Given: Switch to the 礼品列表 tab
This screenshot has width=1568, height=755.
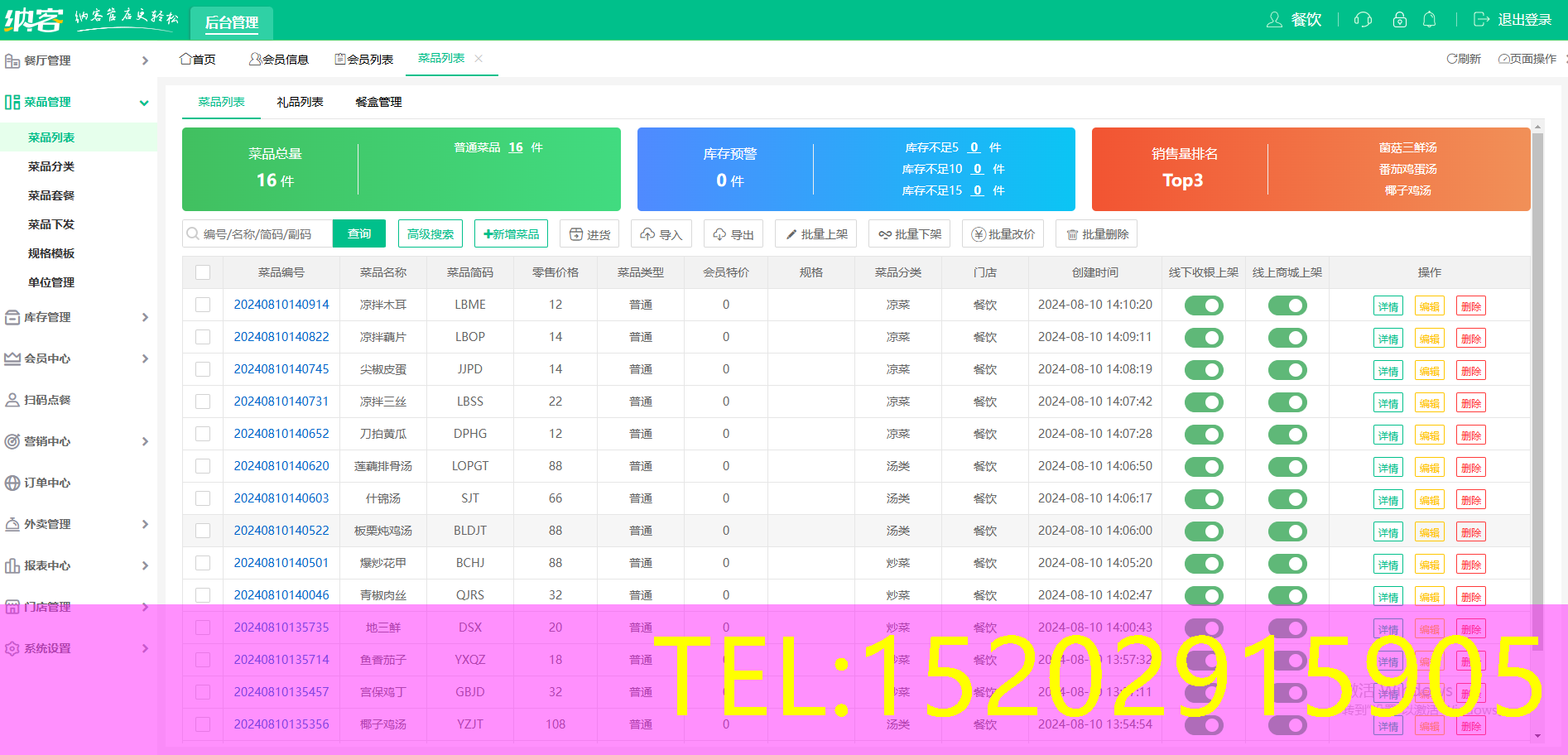Looking at the screenshot, I should click(299, 101).
